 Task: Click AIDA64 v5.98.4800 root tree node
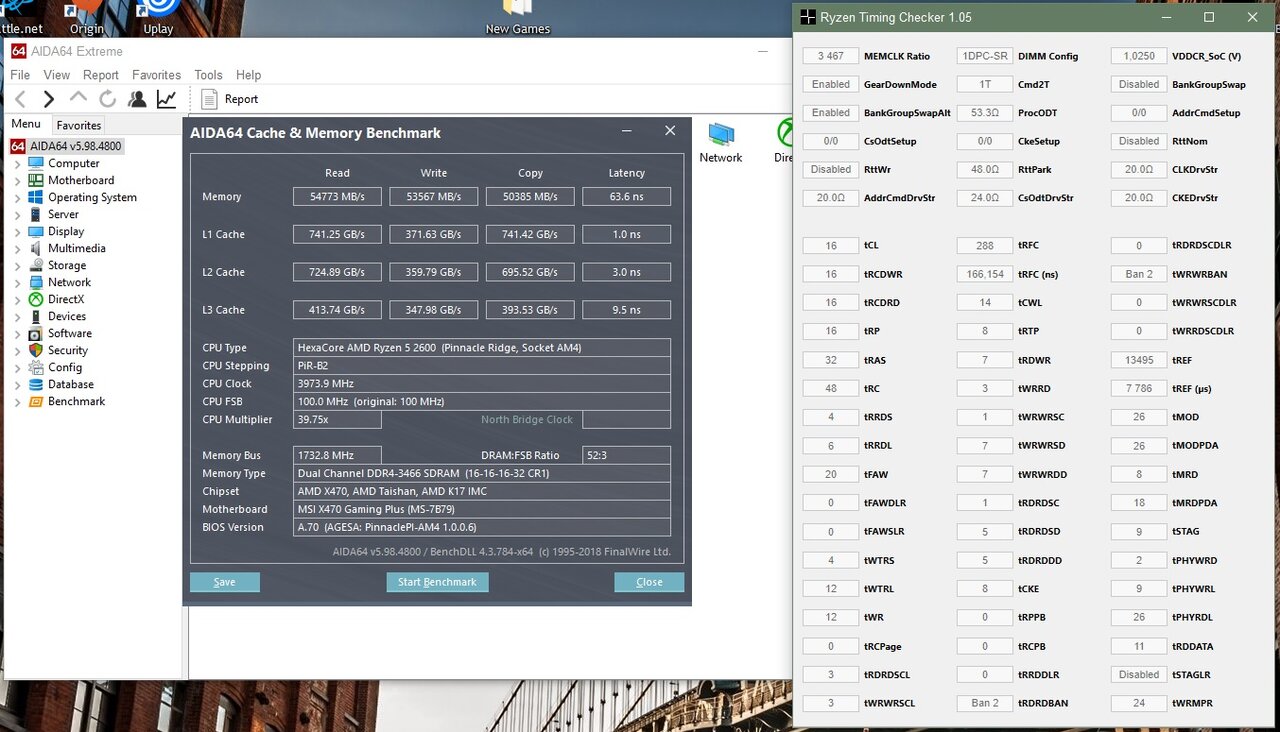pyautogui.click(x=76, y=146)
